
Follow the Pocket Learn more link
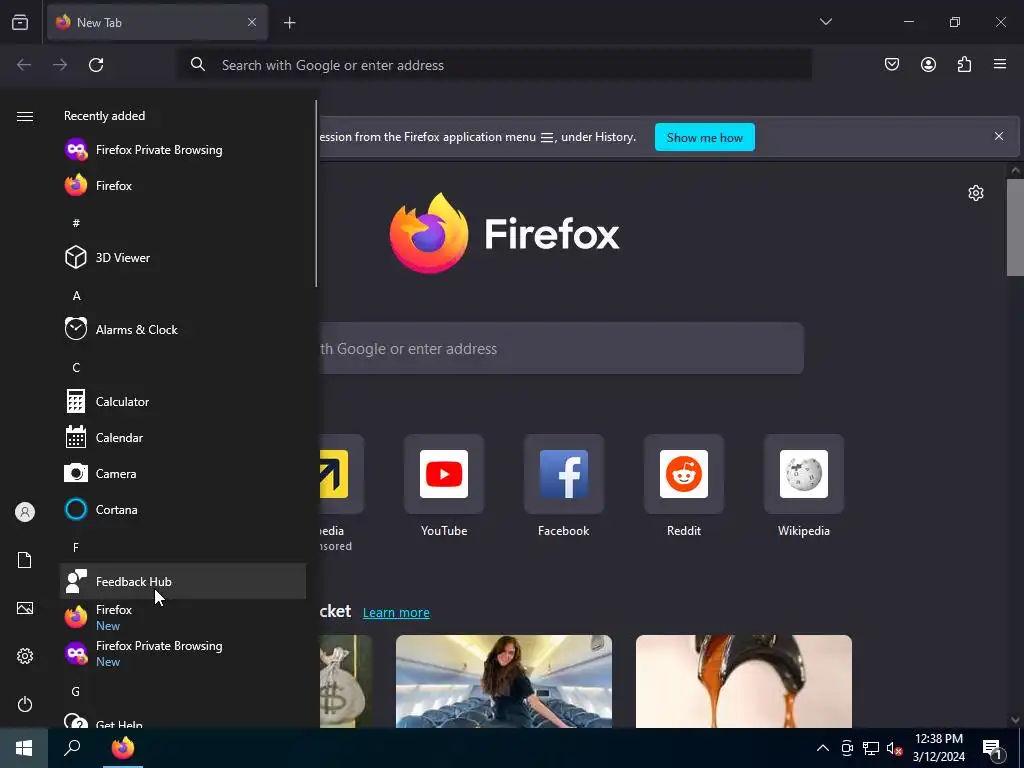396,613
